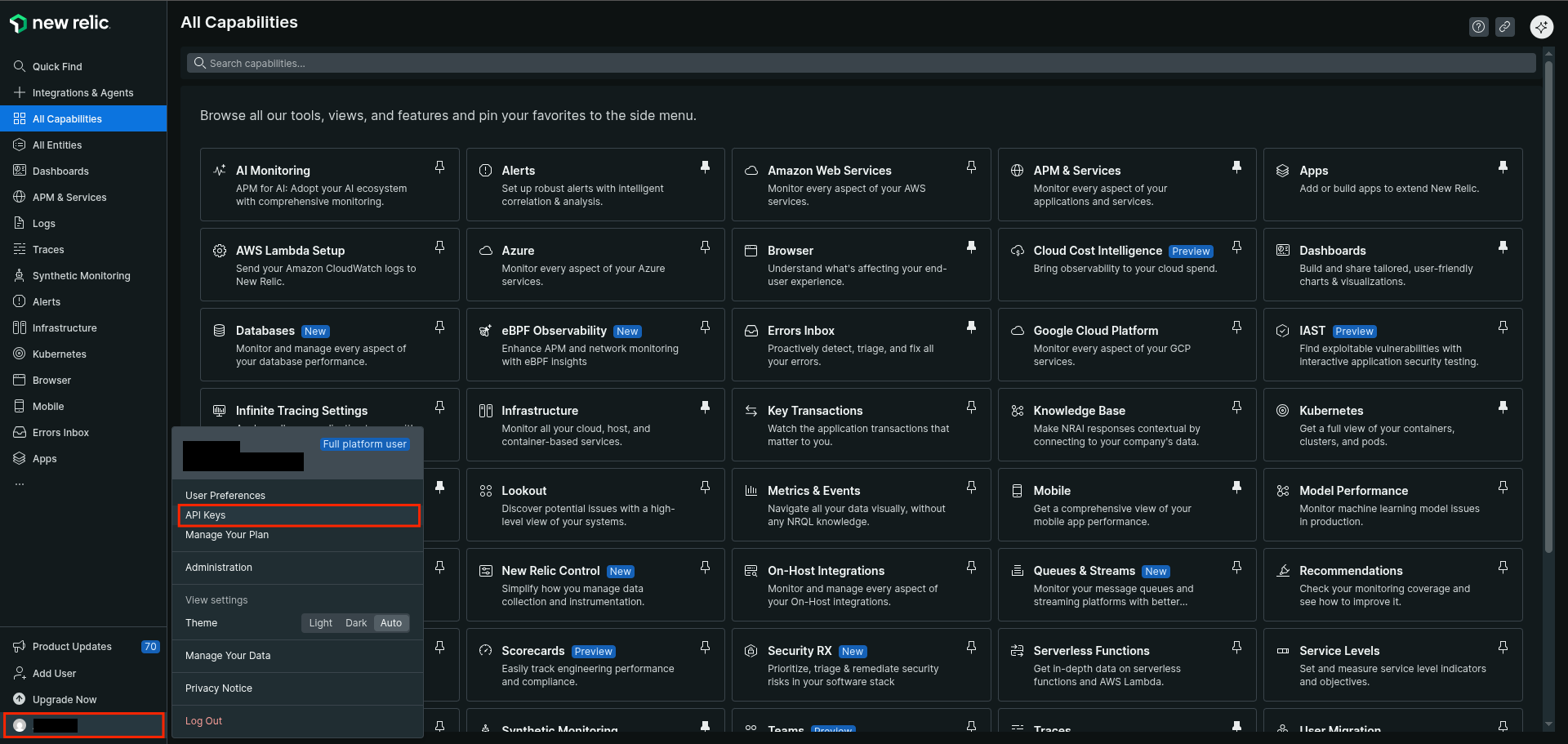Click the help question mark icon

click(1478, 27)
